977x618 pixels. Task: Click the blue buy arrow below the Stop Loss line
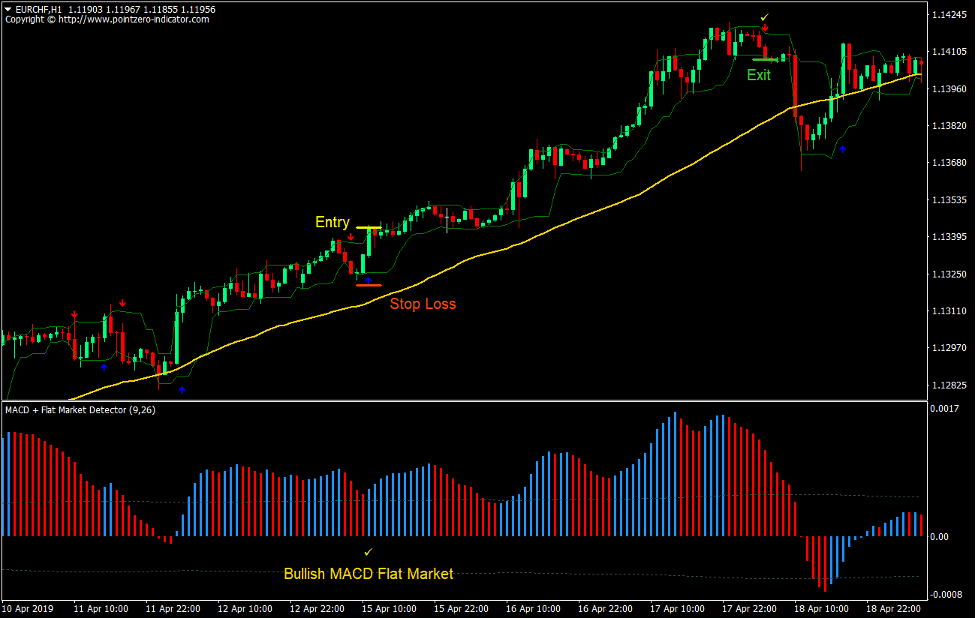(x=368, y=279)
